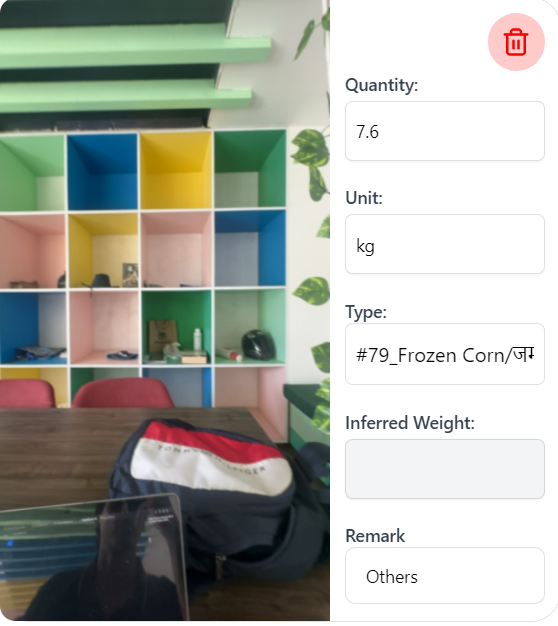The width and height of the screenshot is (558, 626).
Task: Click the laptop screen in the photo
Action: pyautogui.click(x=92, y=559)
